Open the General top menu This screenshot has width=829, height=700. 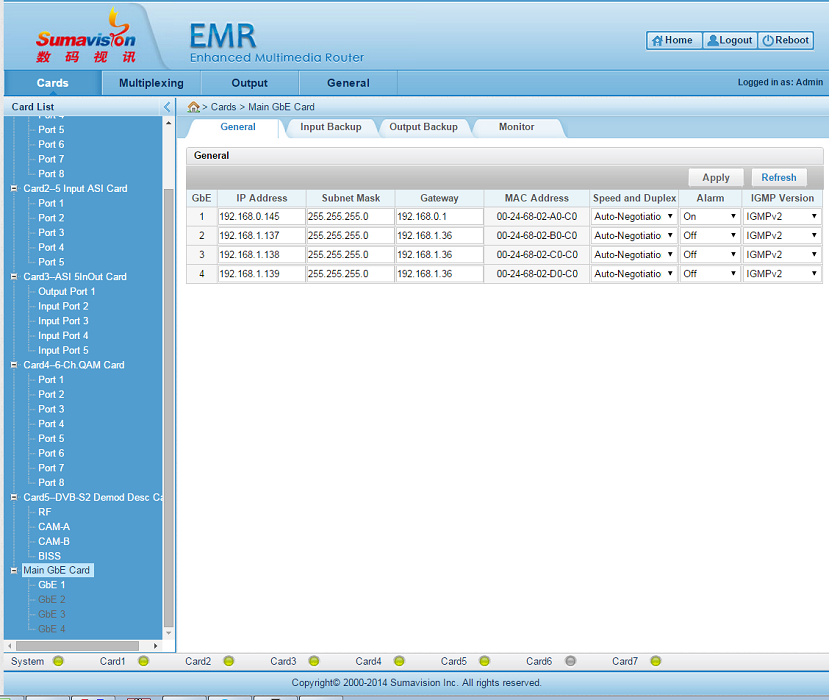[x=348, y=83]
